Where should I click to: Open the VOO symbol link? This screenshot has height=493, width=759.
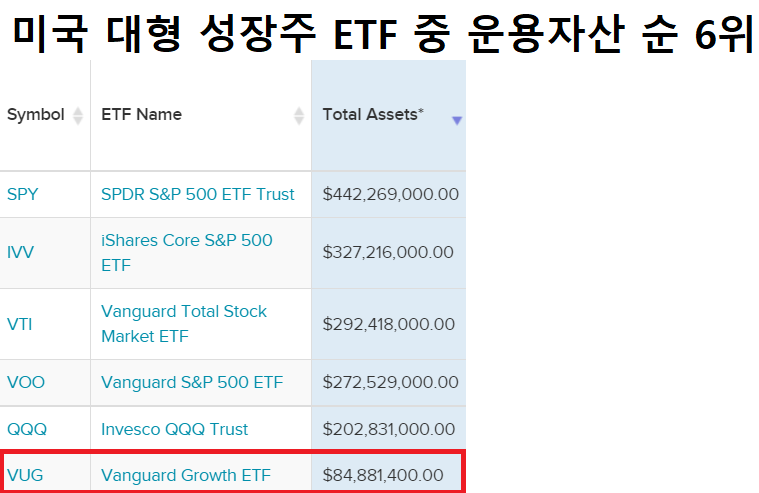click(x=26, y=382)
